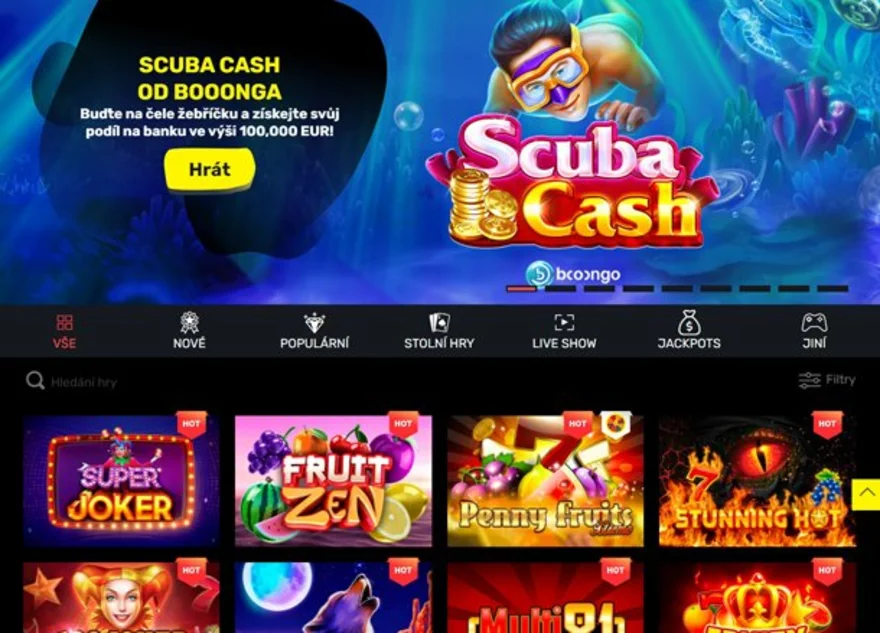The width and height of the screenshot is (880, 633).
Task: Open STOLNÍ HRY cards icon
Action: [x=439, y=323]
